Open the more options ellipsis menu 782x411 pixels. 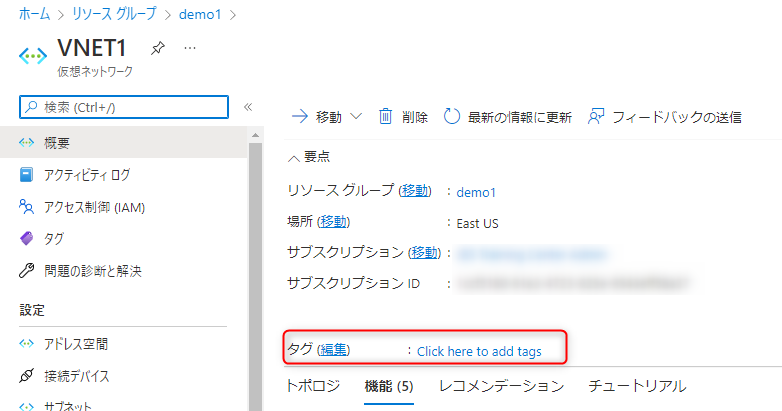point(190,48)
